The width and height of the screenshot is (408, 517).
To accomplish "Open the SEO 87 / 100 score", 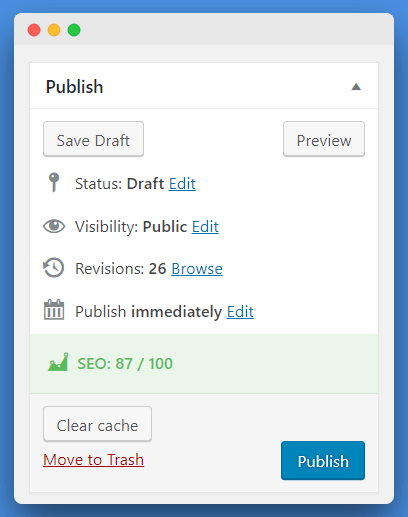I will point(125,363).
